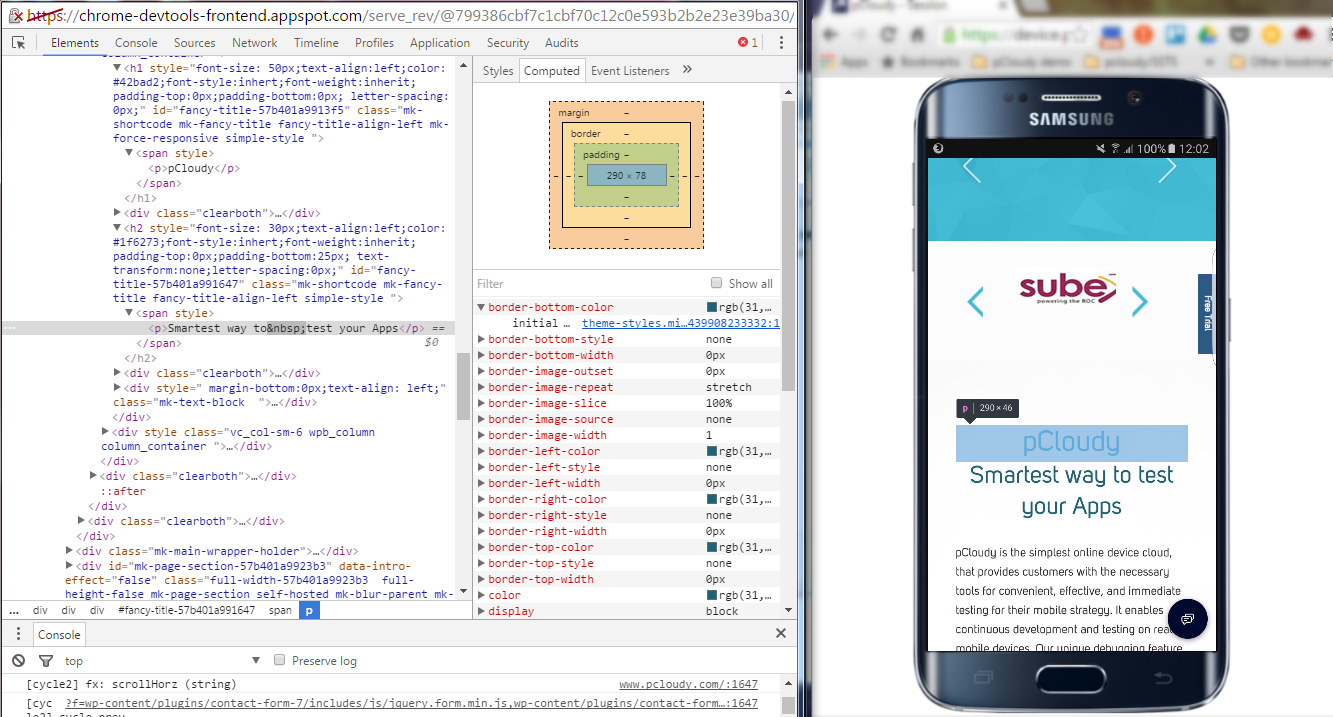
Task: Open the top context dropdown in console
Action: click(x=162, y=661)
